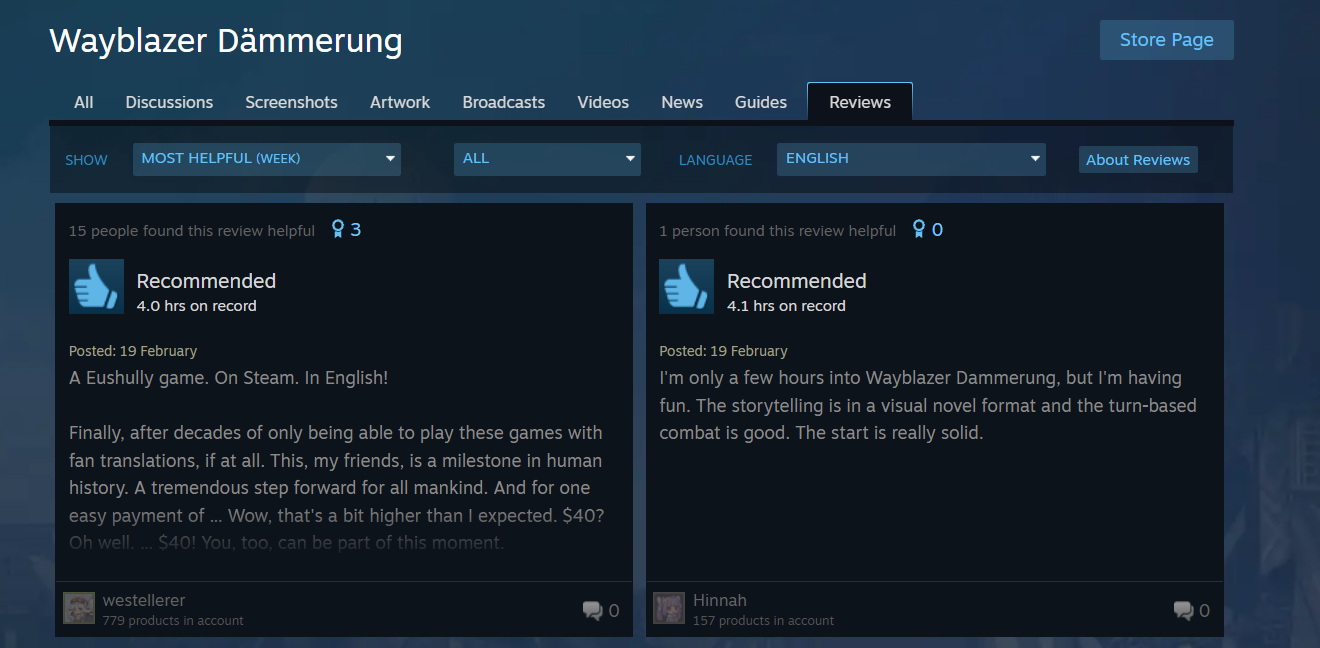This screenshot has width=1320, height=648.
Task: Open the Screenshots tab
Action: 291,102
